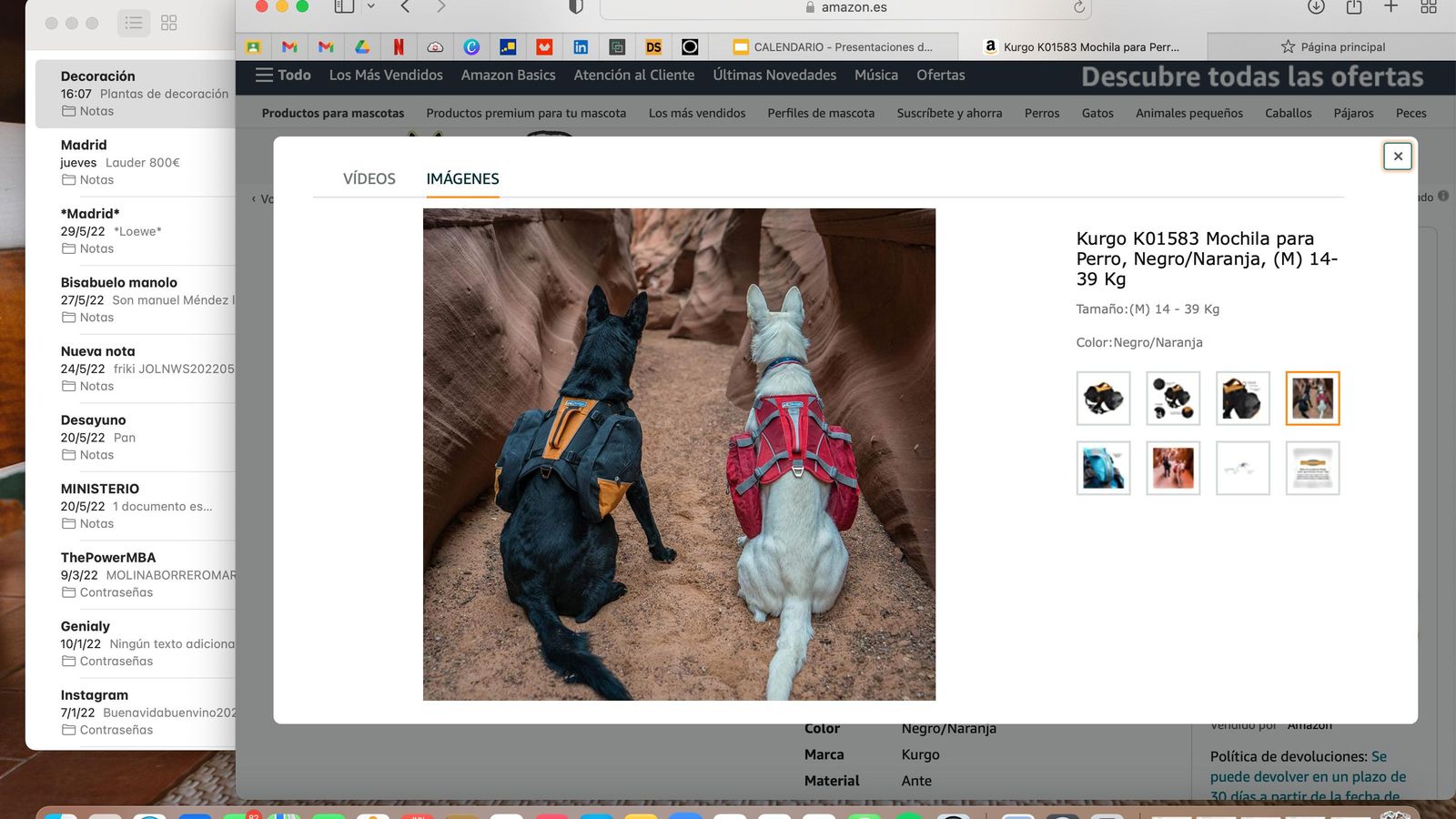Open the 'Desayuno' note
The width and height of the screenshot is (1456, 819).
(x=136, y=437)
